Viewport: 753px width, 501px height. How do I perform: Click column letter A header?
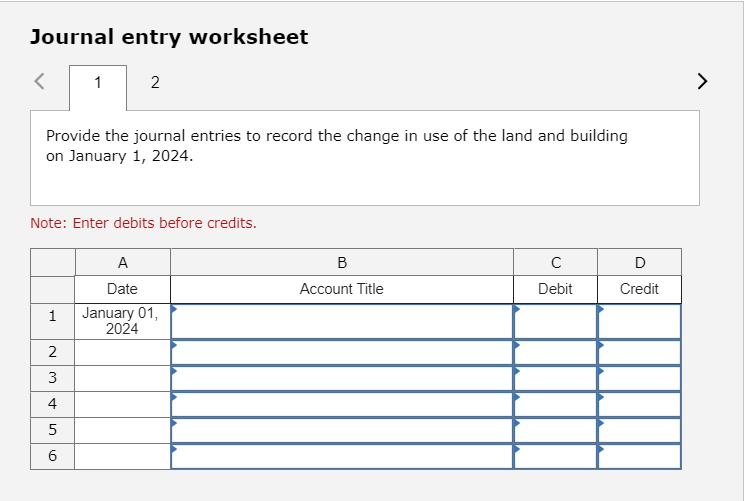[122, 262]
